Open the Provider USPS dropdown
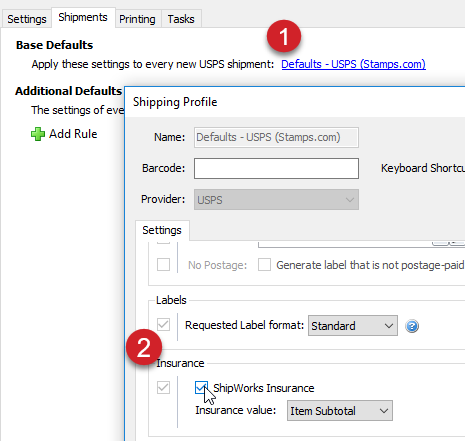465x441 pixels. point(276,200)
